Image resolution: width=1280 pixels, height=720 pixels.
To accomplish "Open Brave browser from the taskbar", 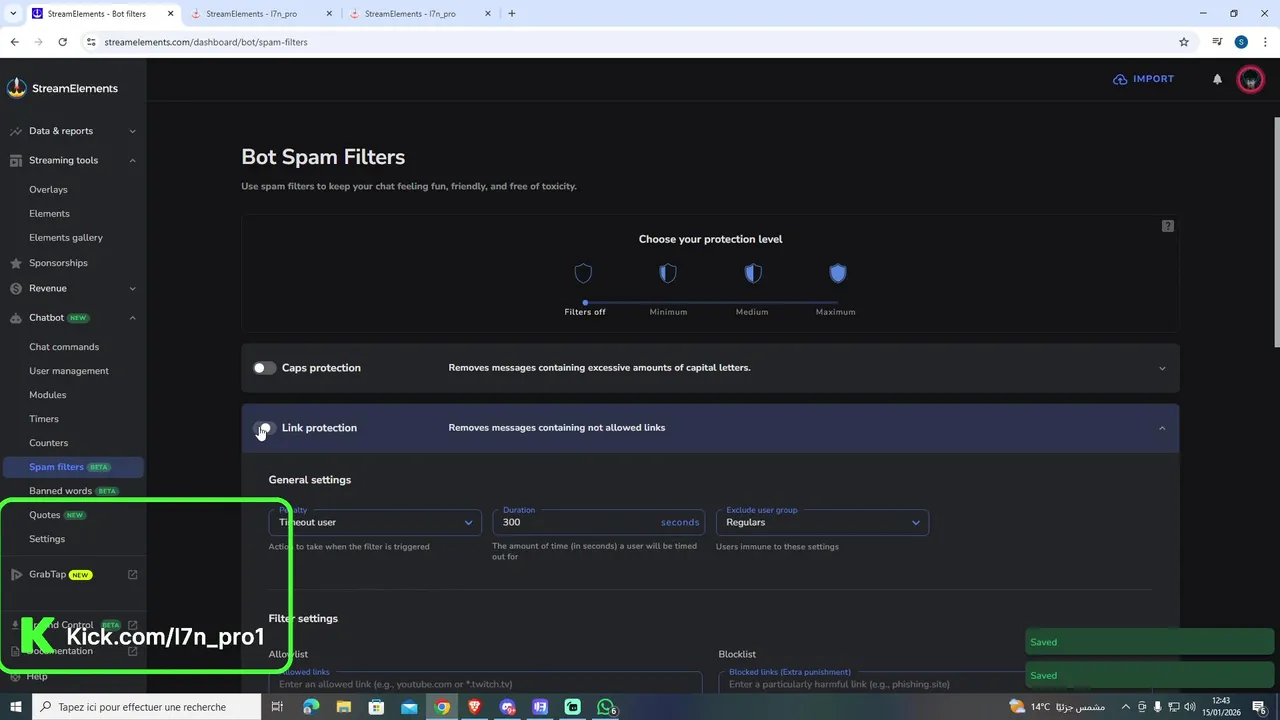I will [x=475, y=707].
